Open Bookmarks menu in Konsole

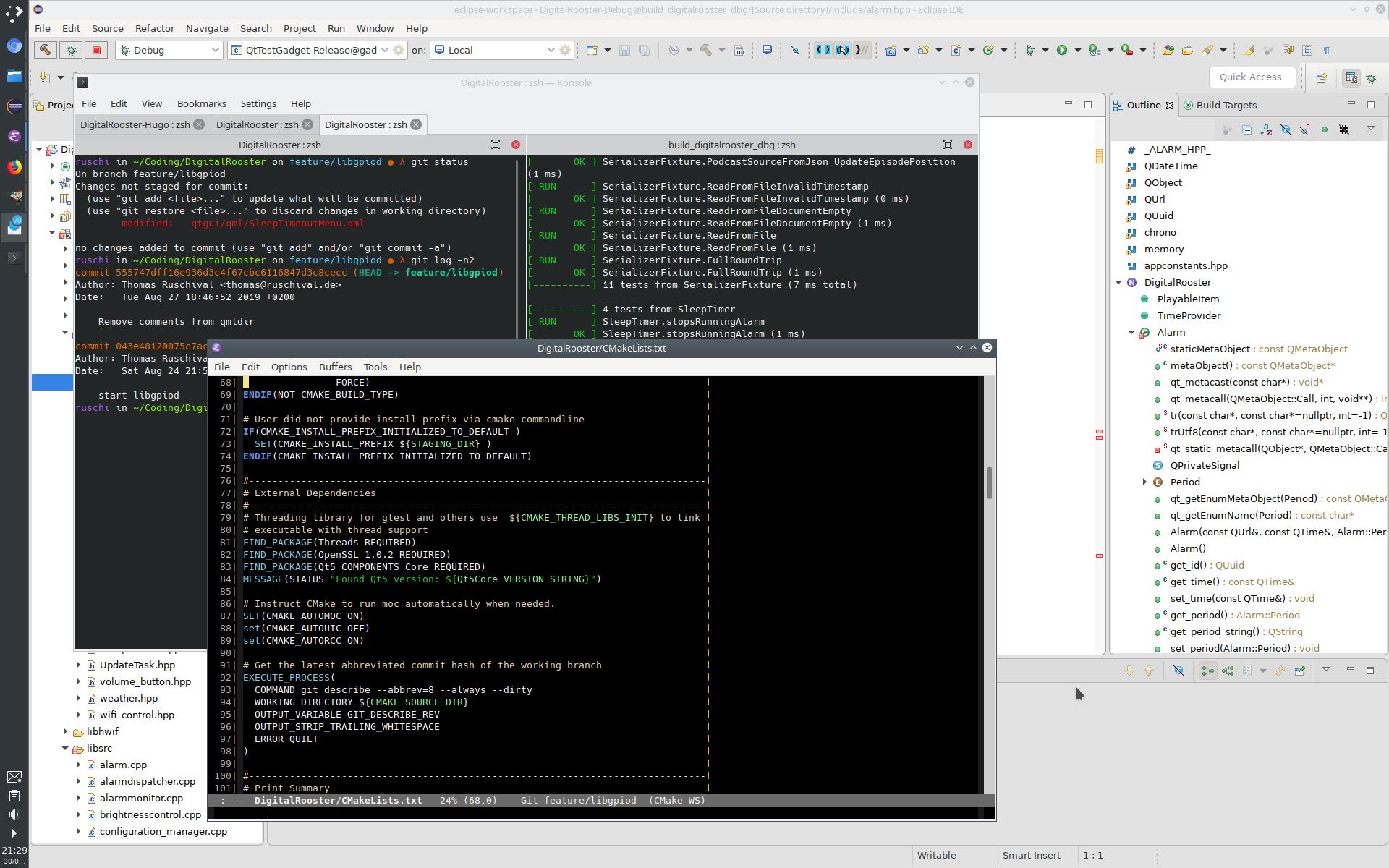[202, 103]
